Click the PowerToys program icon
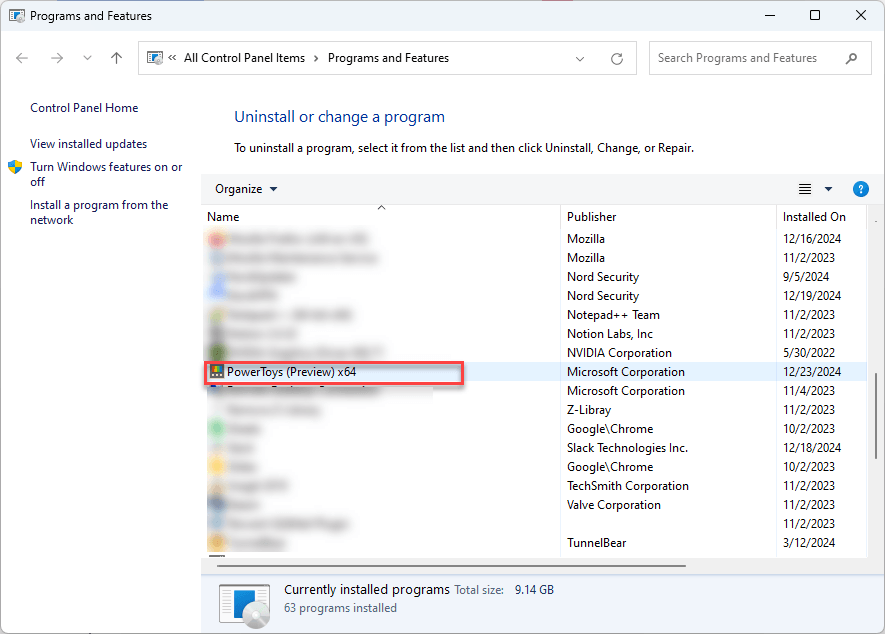Viewport: 885px width, 634px height. [215, 372]
